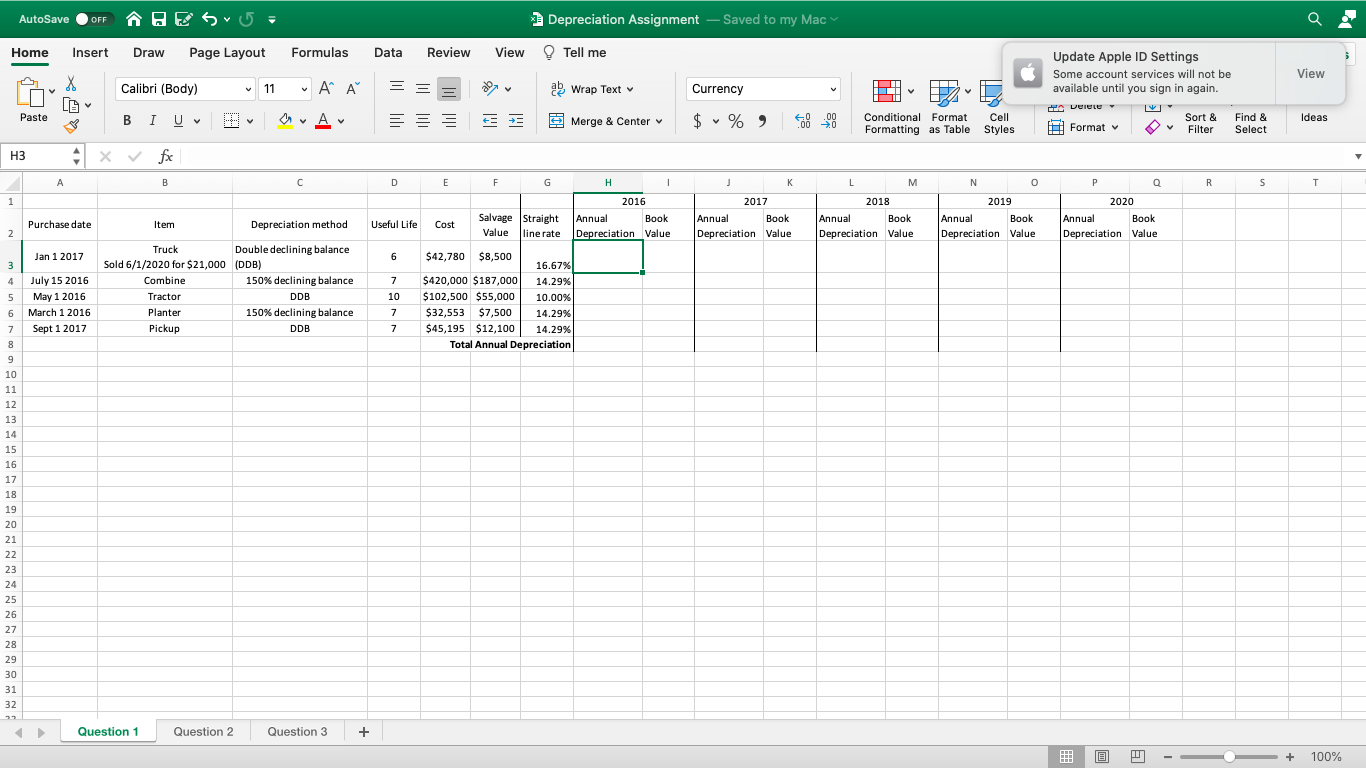This screenshot has height=768, width=1366.
Task: Switch to the Formulas ribbon tab
Action: 320,52
